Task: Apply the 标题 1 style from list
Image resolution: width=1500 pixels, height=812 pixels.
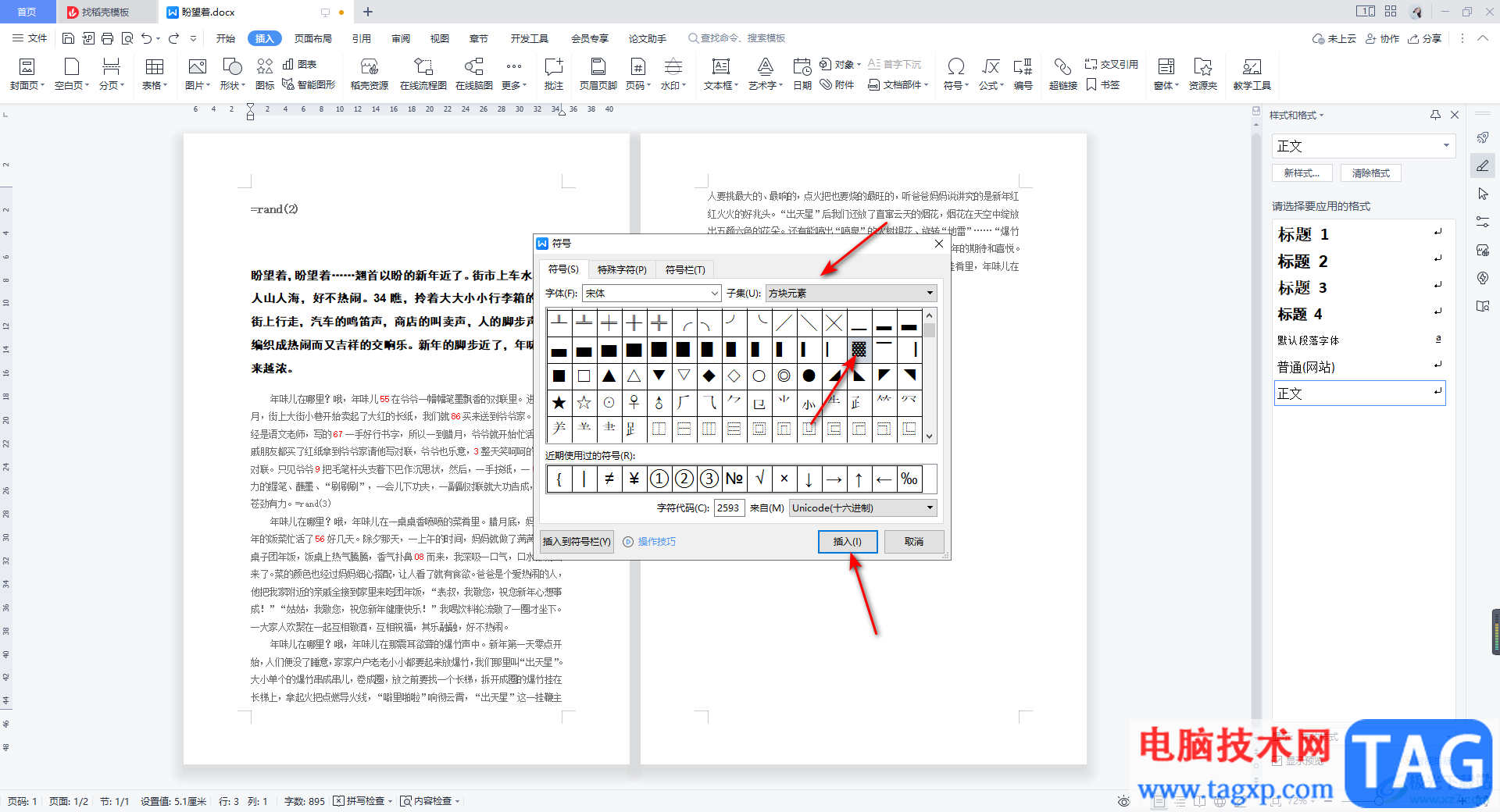Action: [1359, 234]
